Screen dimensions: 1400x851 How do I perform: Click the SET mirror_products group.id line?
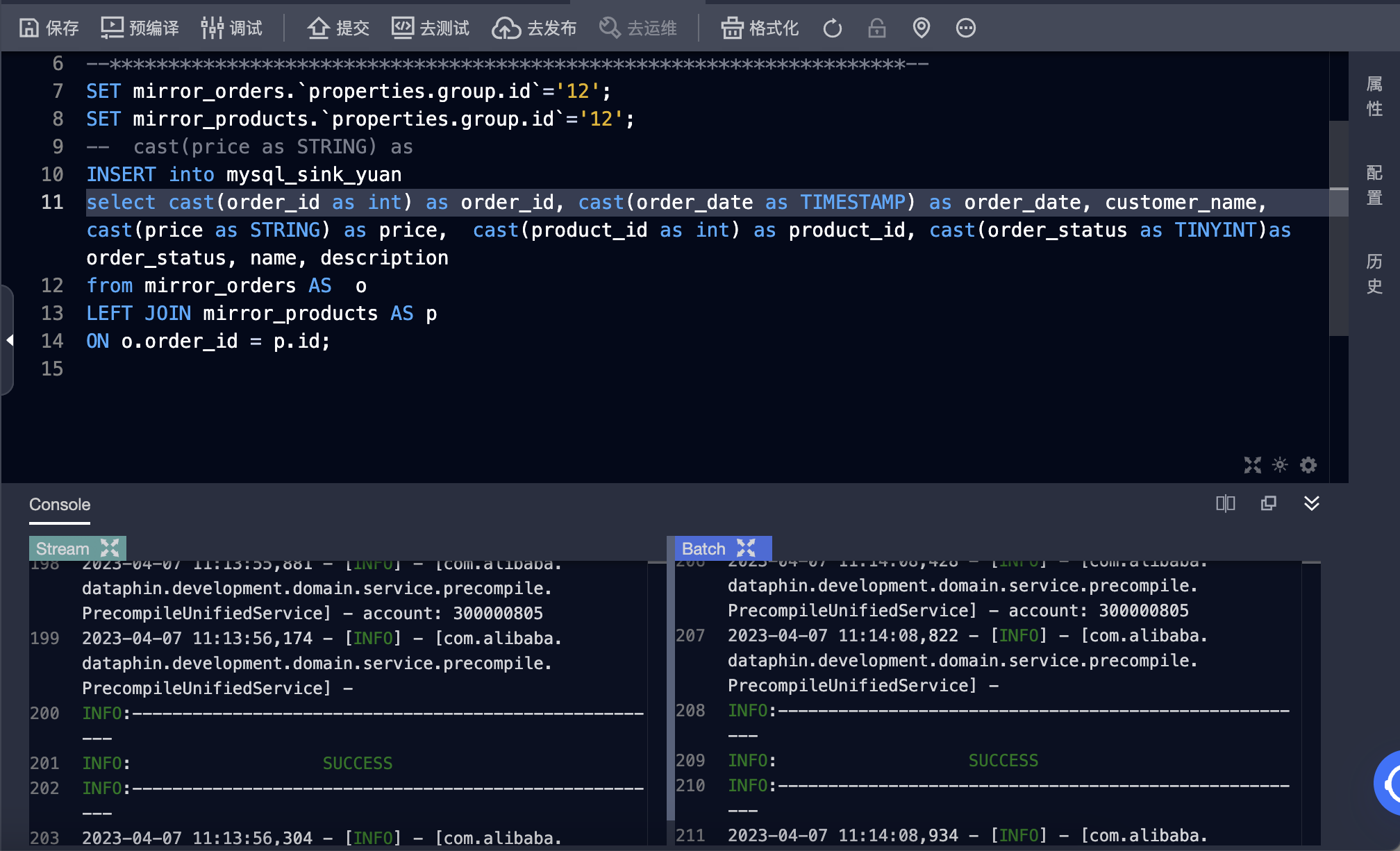(360, 119)
